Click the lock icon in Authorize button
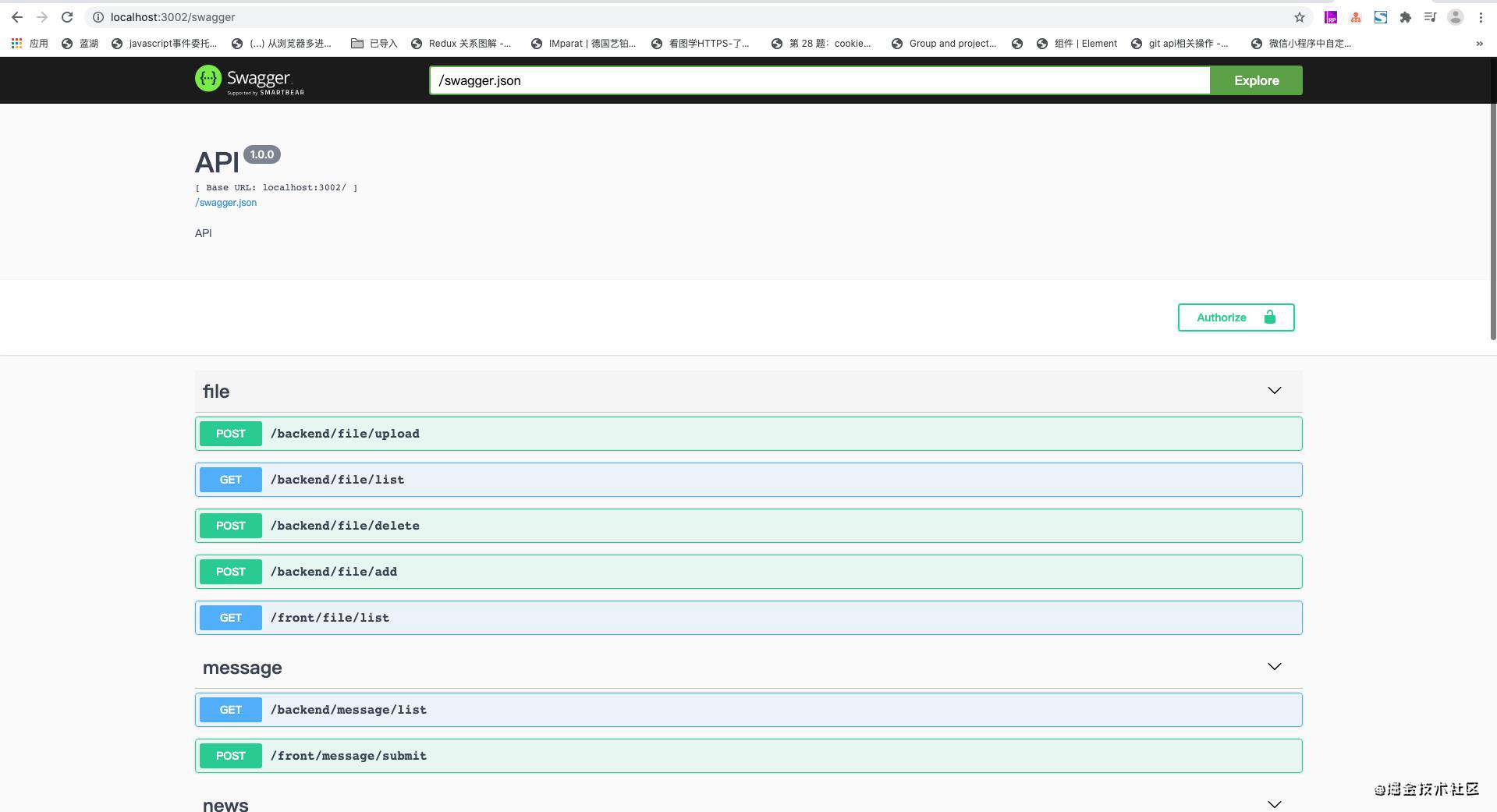 pyautogui.click(x=1270, y=317)
